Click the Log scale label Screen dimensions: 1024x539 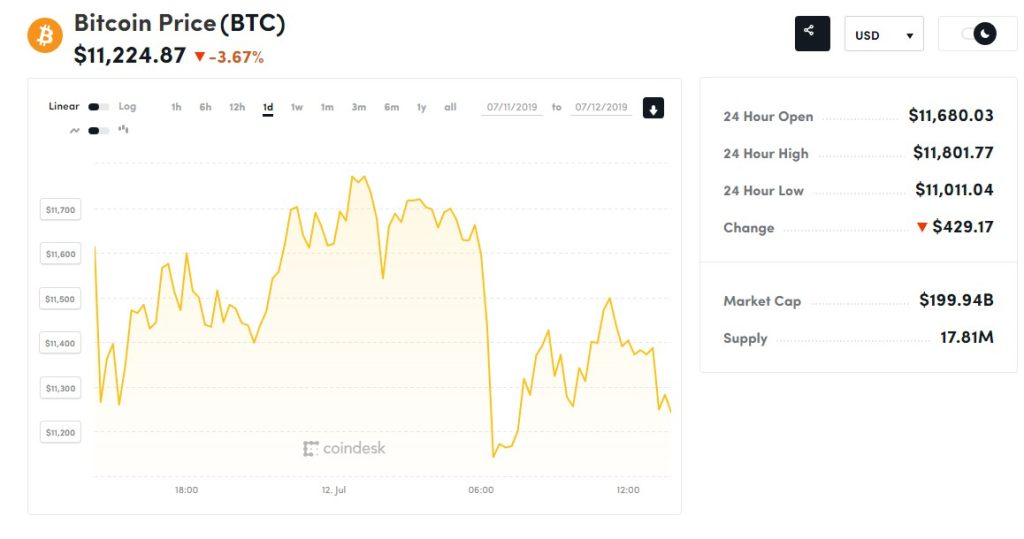(127, 107)
